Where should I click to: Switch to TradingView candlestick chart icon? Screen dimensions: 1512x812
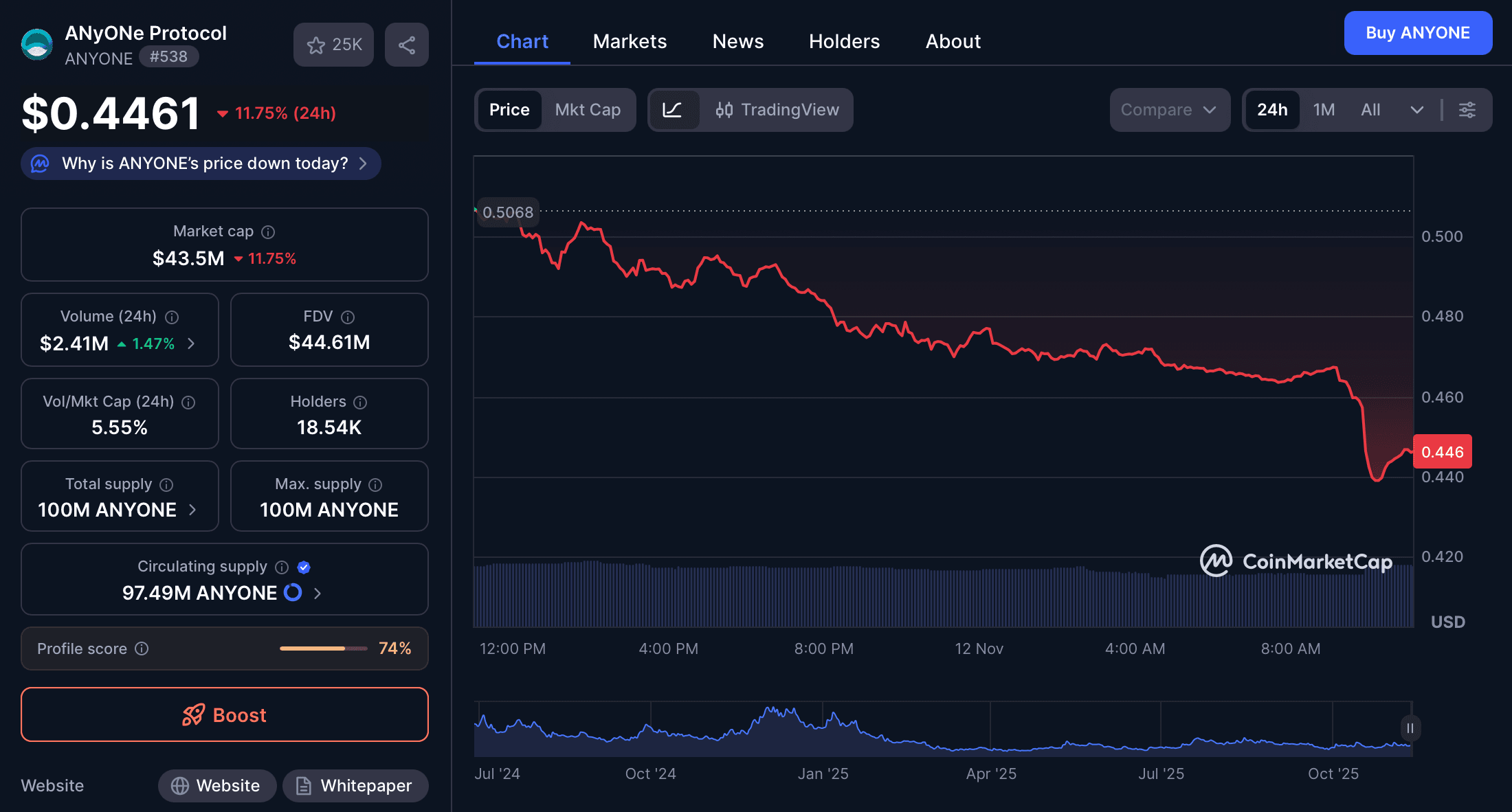pos(725,110)
